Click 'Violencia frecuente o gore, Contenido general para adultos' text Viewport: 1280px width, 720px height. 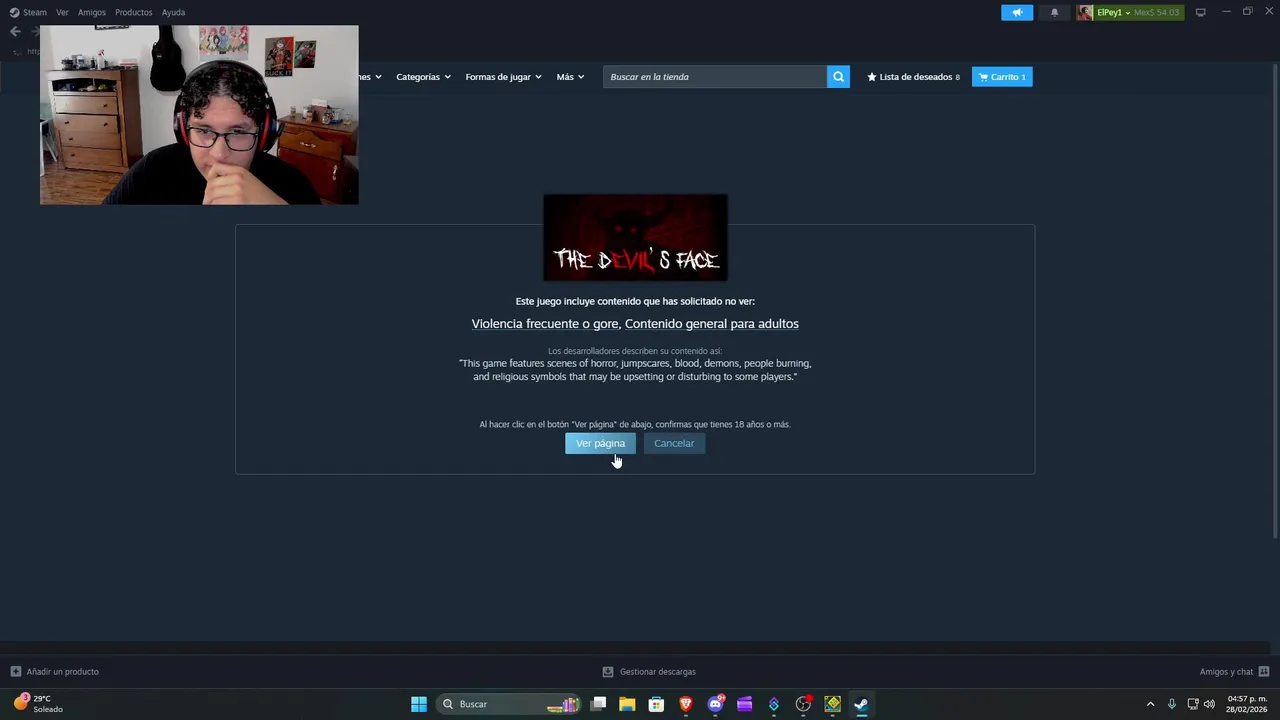point(635,324)
